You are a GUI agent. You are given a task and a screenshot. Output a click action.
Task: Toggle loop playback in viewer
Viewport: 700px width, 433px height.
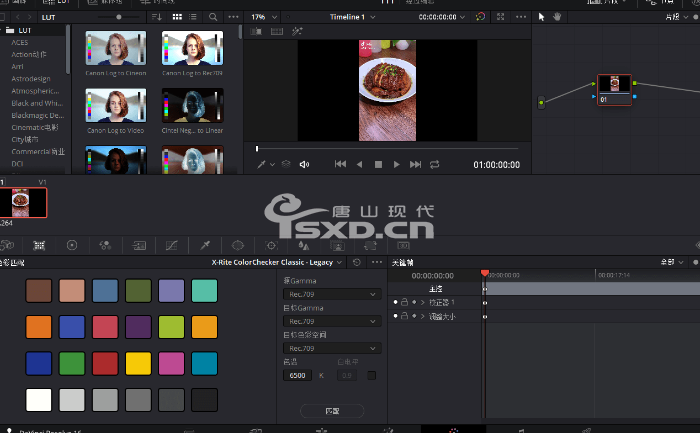(435, 164)
